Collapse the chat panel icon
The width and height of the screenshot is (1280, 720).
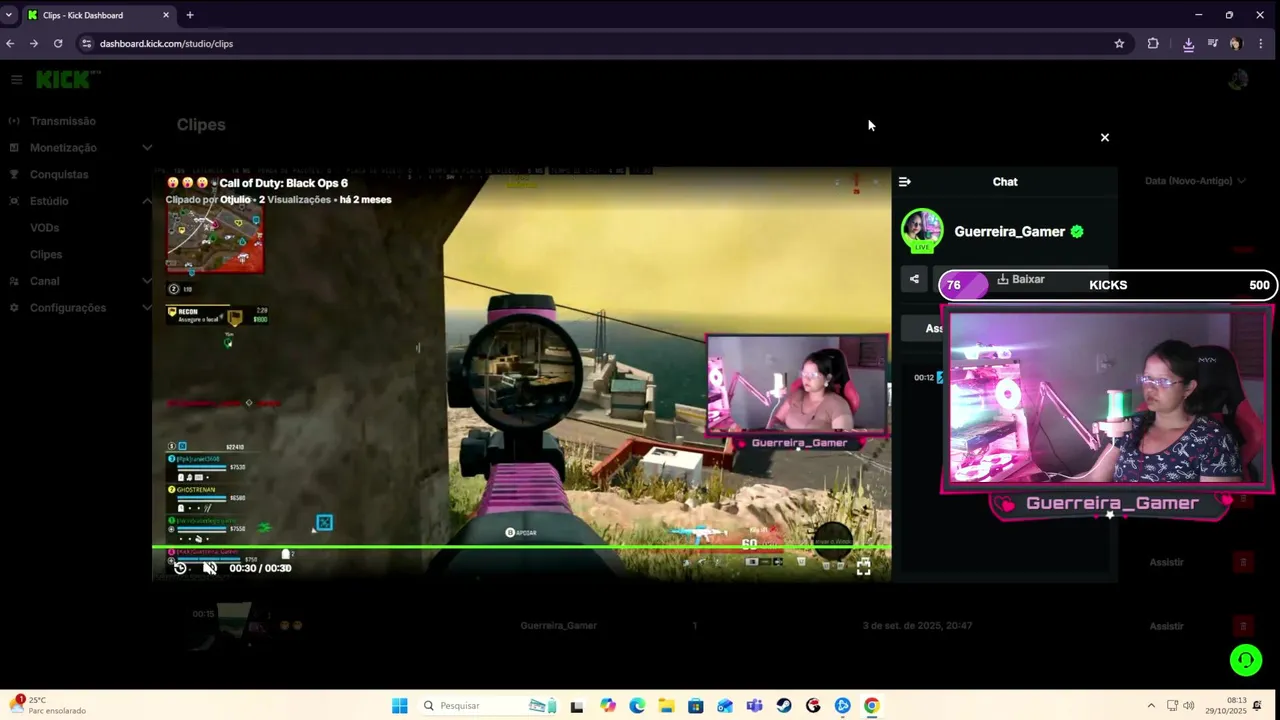click(x=905, y=182)
